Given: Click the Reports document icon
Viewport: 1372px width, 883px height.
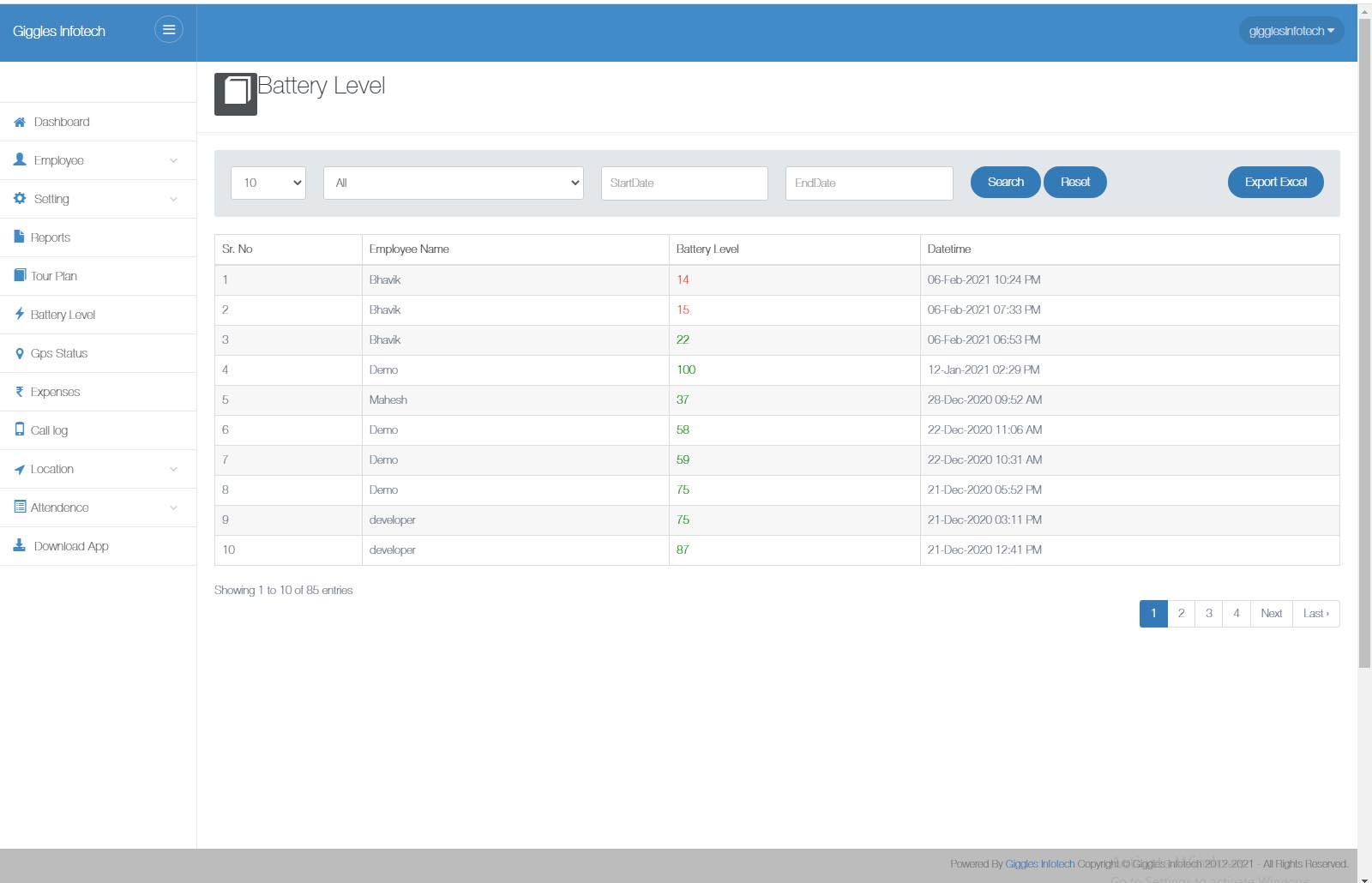Looking at the screenshot, I should tap(19, 237).
